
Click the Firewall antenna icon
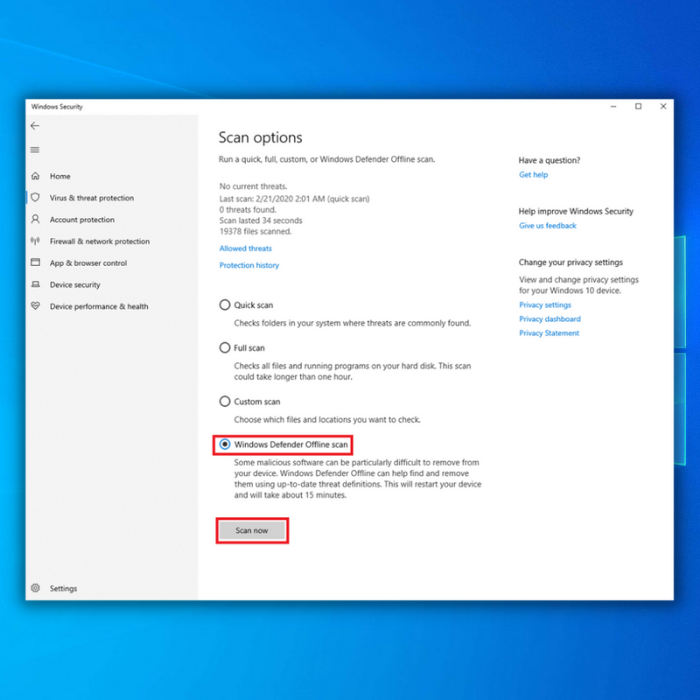[35, 241]
